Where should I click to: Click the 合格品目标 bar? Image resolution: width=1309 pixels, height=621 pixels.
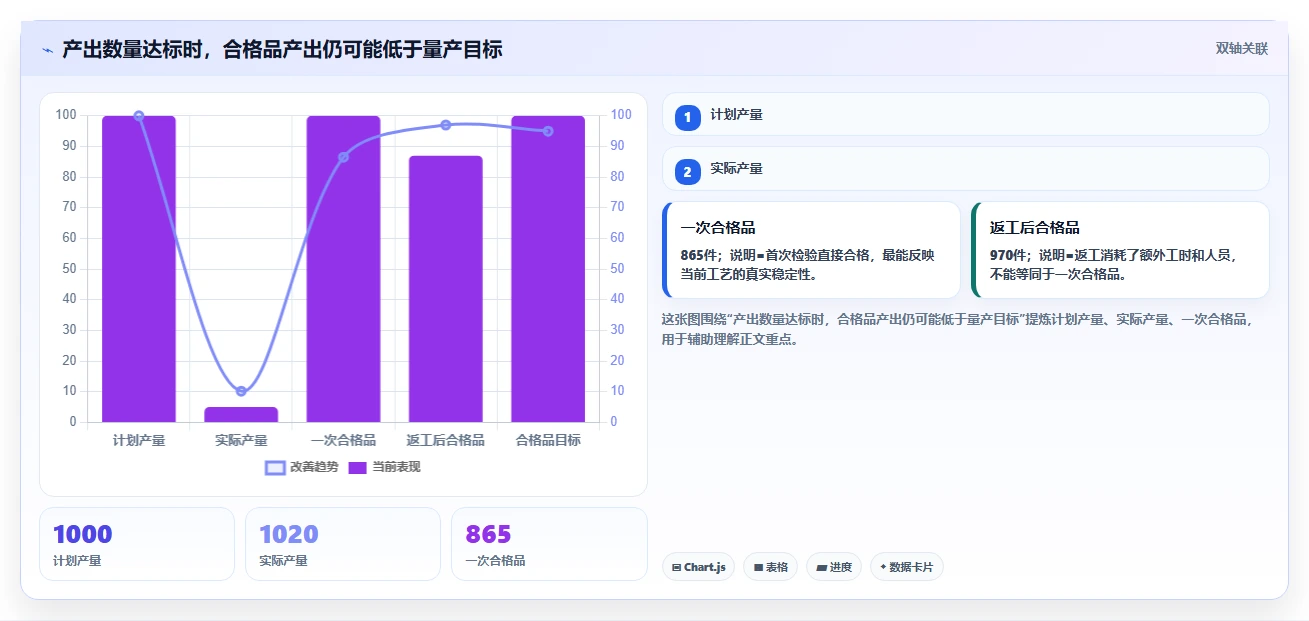tap(548, 269)
